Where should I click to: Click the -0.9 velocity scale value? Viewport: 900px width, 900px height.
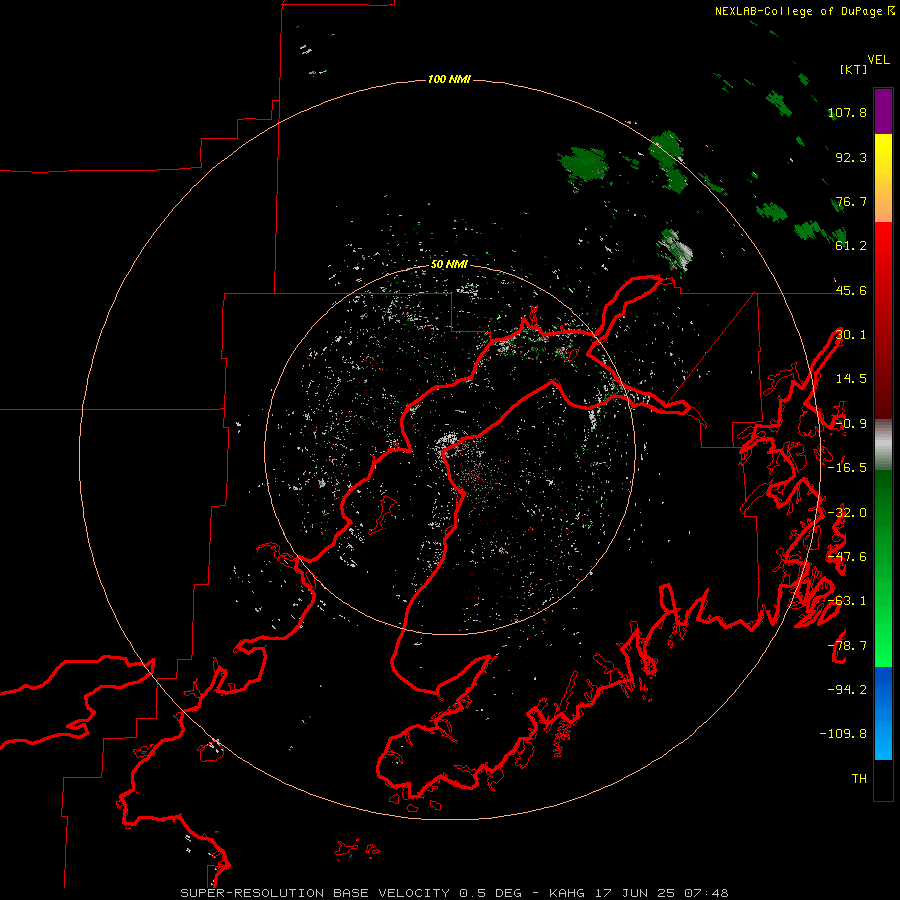[851, 424]
